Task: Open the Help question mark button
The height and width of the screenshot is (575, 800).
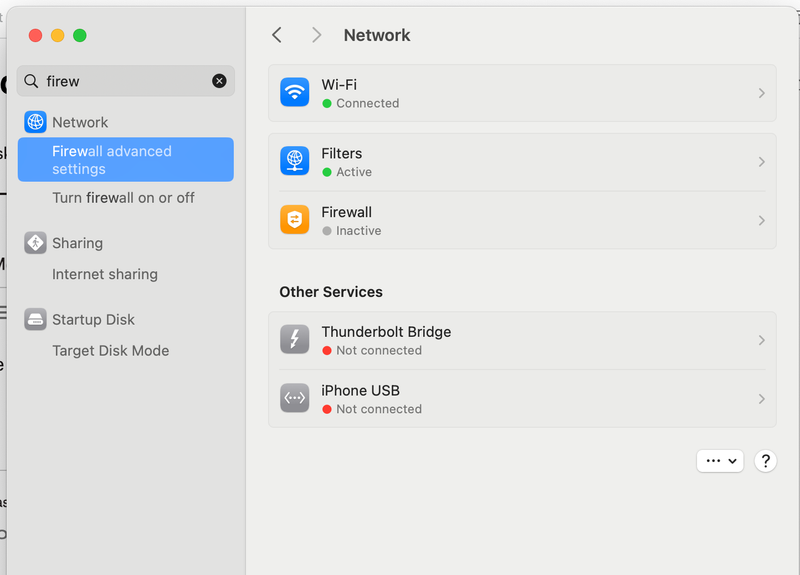Action: (765, 461)
